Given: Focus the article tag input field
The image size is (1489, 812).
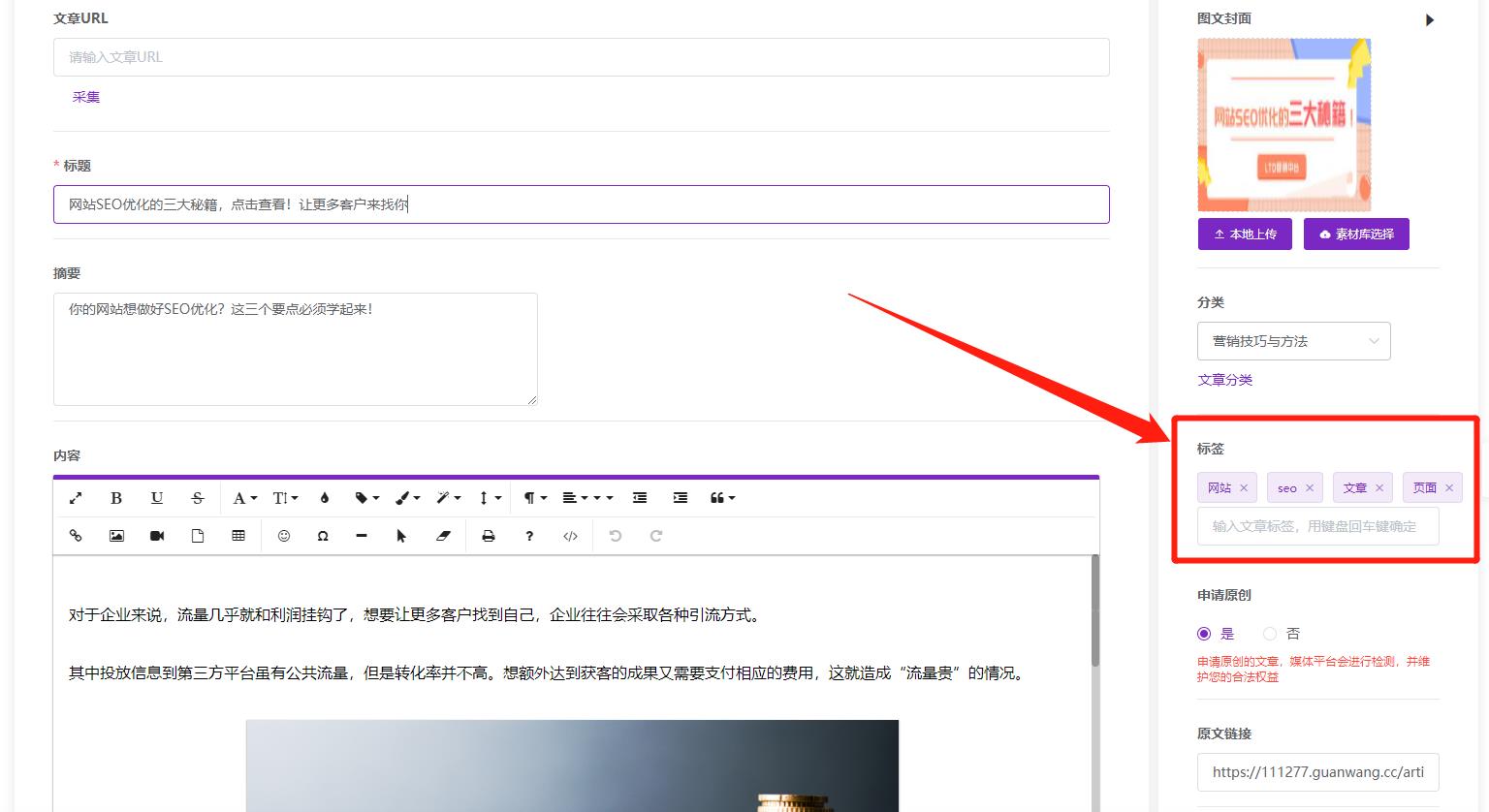Looking at the screenshot, I should [1317, 526].
